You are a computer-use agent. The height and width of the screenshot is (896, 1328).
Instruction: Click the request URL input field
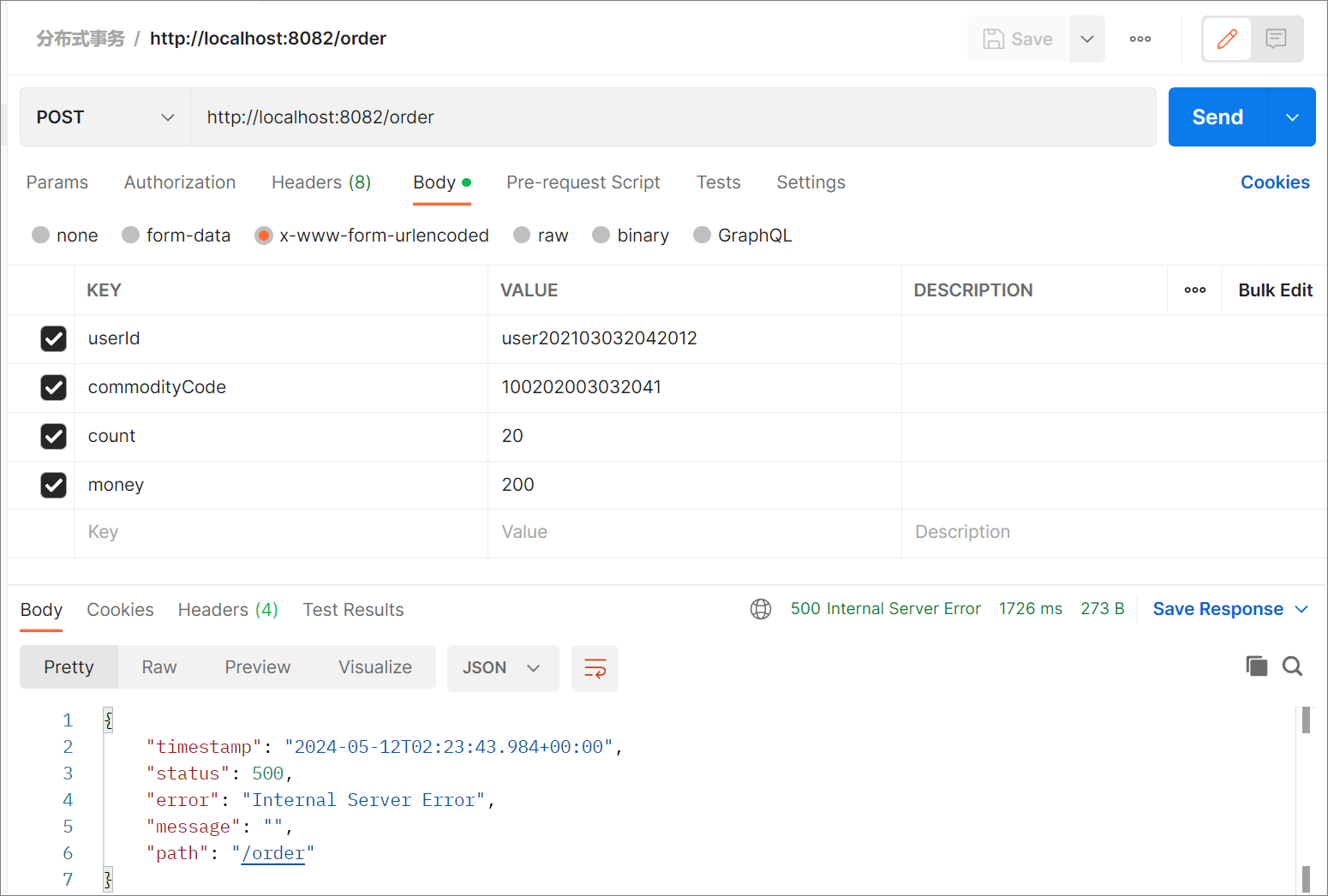[673, 117]
